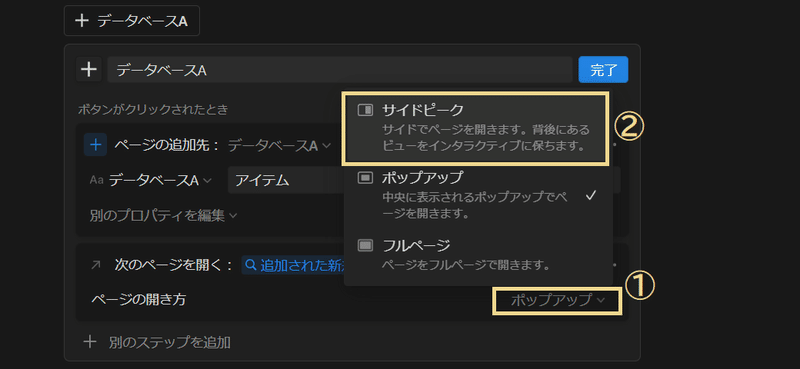
Task: Click the 追加された新 page token
Action: coord(294,265)
